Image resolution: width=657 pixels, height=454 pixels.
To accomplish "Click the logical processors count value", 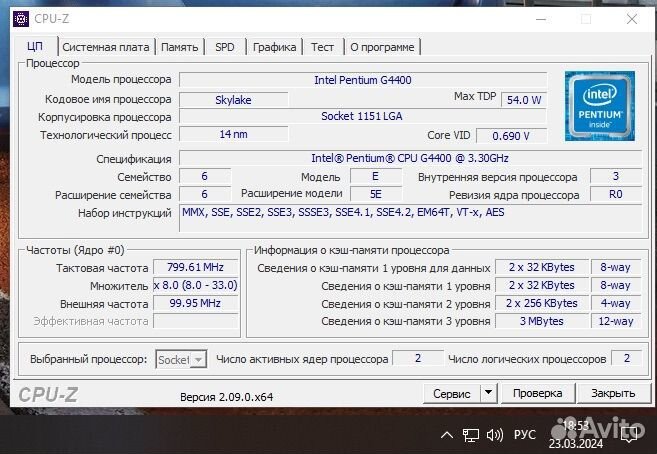I will point(626,358).
